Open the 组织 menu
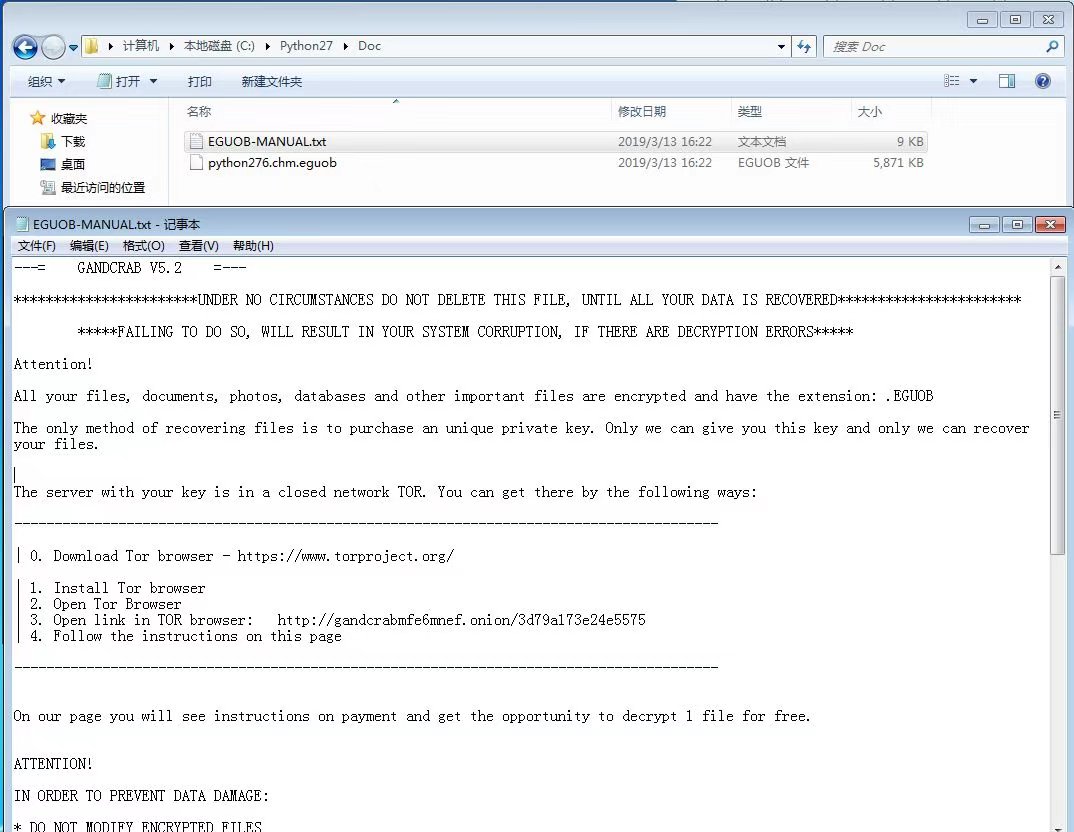1074x832 pixels. click(47, 81)
